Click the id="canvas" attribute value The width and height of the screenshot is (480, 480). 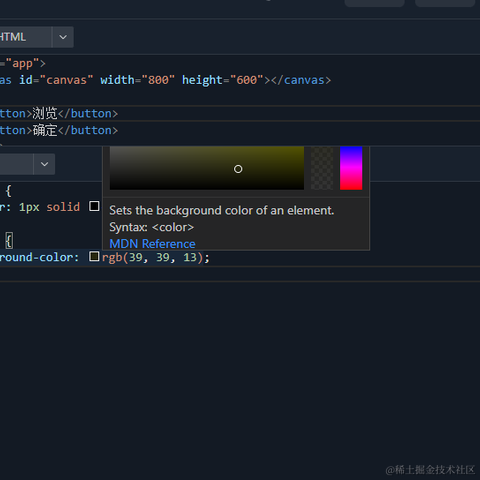point(66,80)
